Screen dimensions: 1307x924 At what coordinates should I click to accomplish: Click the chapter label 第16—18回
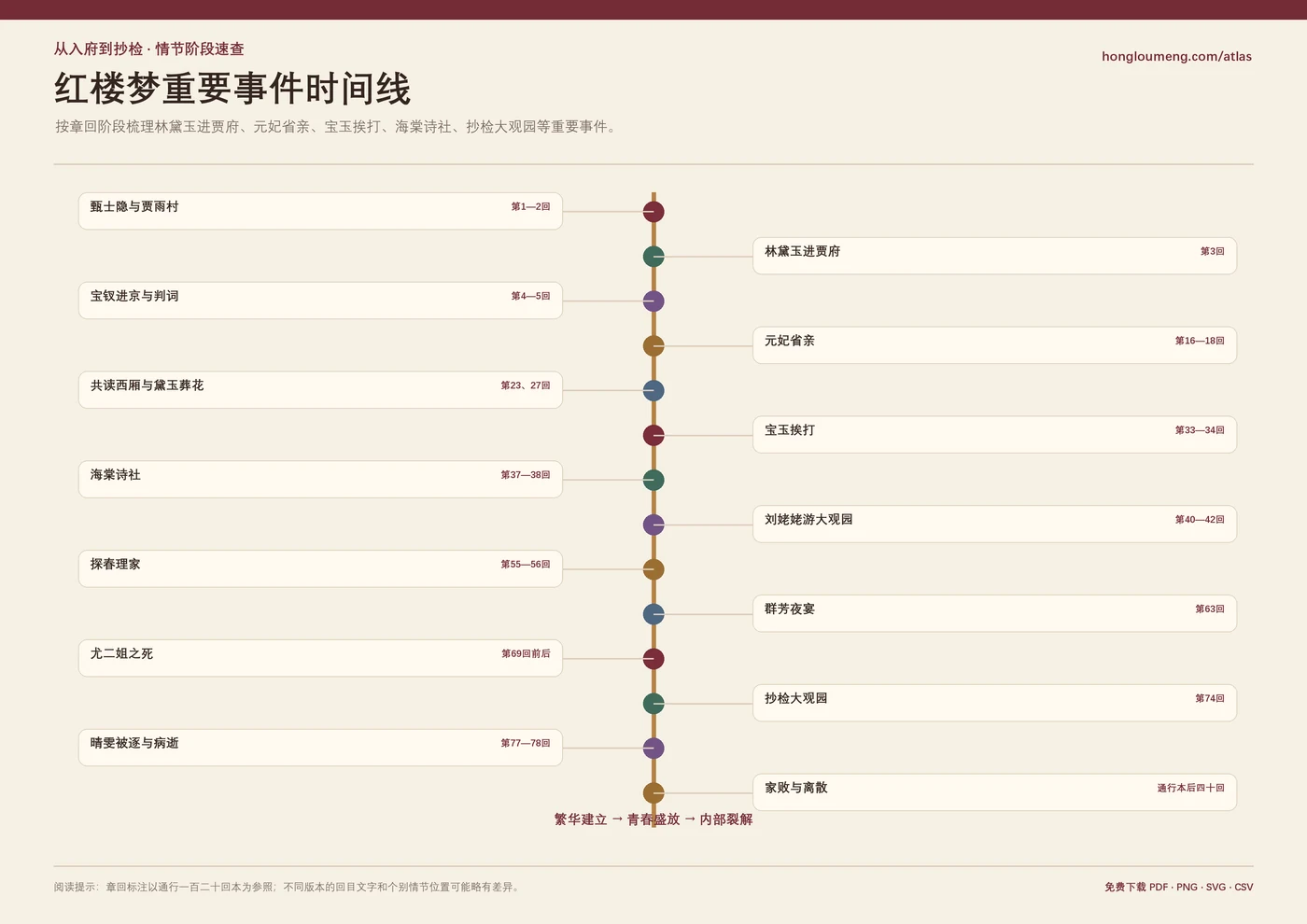(1200, 341)
